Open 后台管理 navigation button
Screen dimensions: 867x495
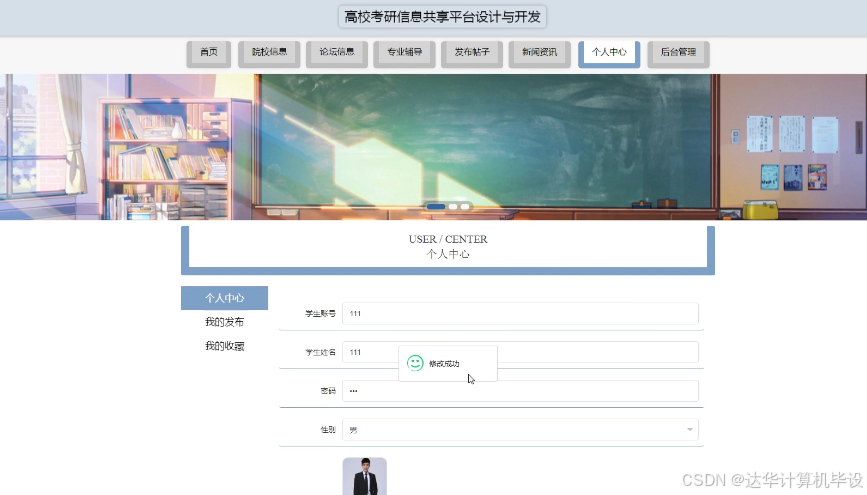[x=678, y=54]
